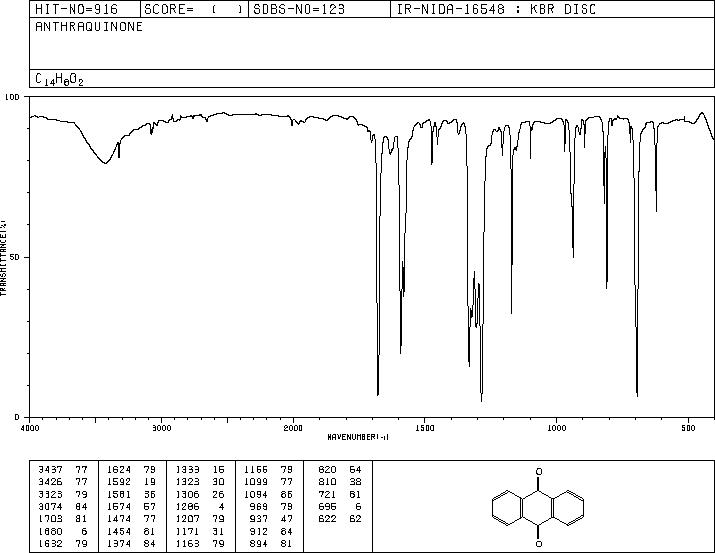This screenshot has width=715, height=553.
Task: Select peak table entry 1099
Action: pos(256,482)
